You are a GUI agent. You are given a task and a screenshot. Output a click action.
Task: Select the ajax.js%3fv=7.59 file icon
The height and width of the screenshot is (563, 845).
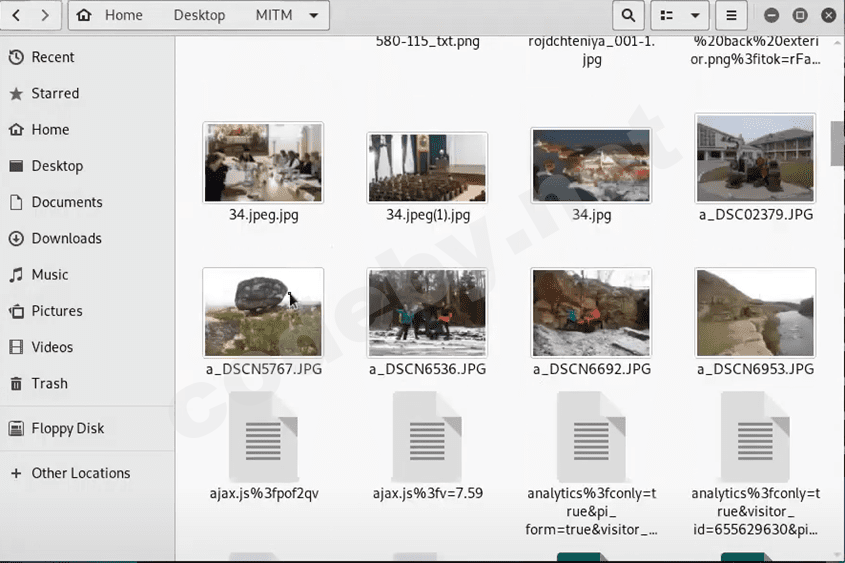427,436
